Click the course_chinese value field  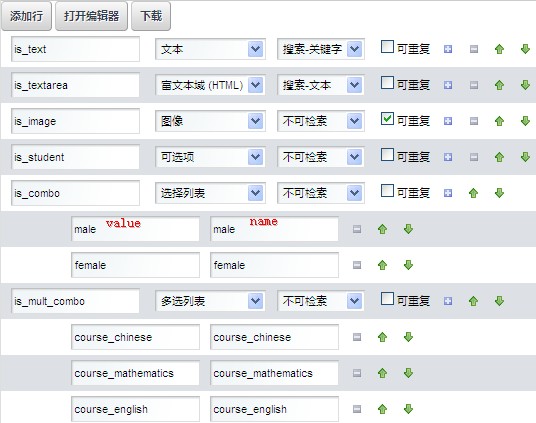click(x=135, y=337)
